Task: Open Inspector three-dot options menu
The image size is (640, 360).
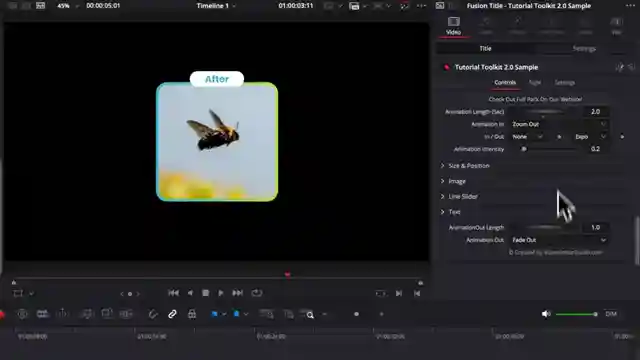Action: [x=630, y=6]
